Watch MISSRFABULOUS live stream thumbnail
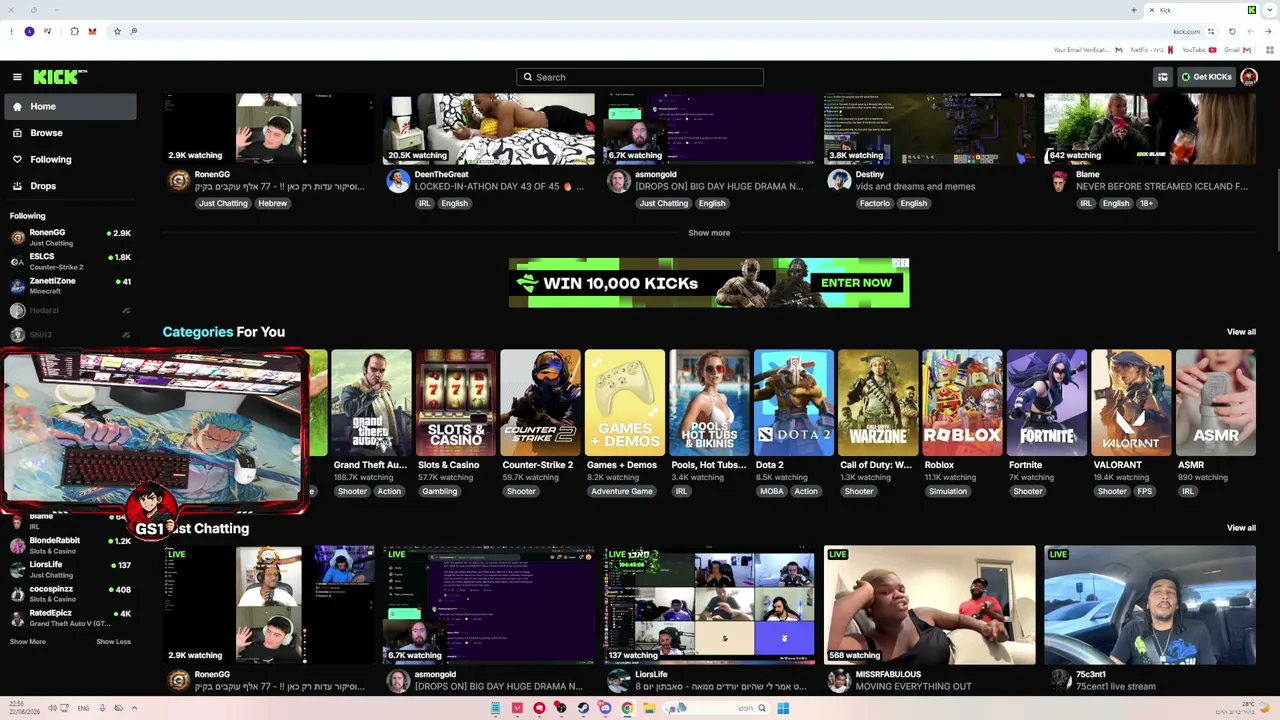 (929, 605)
